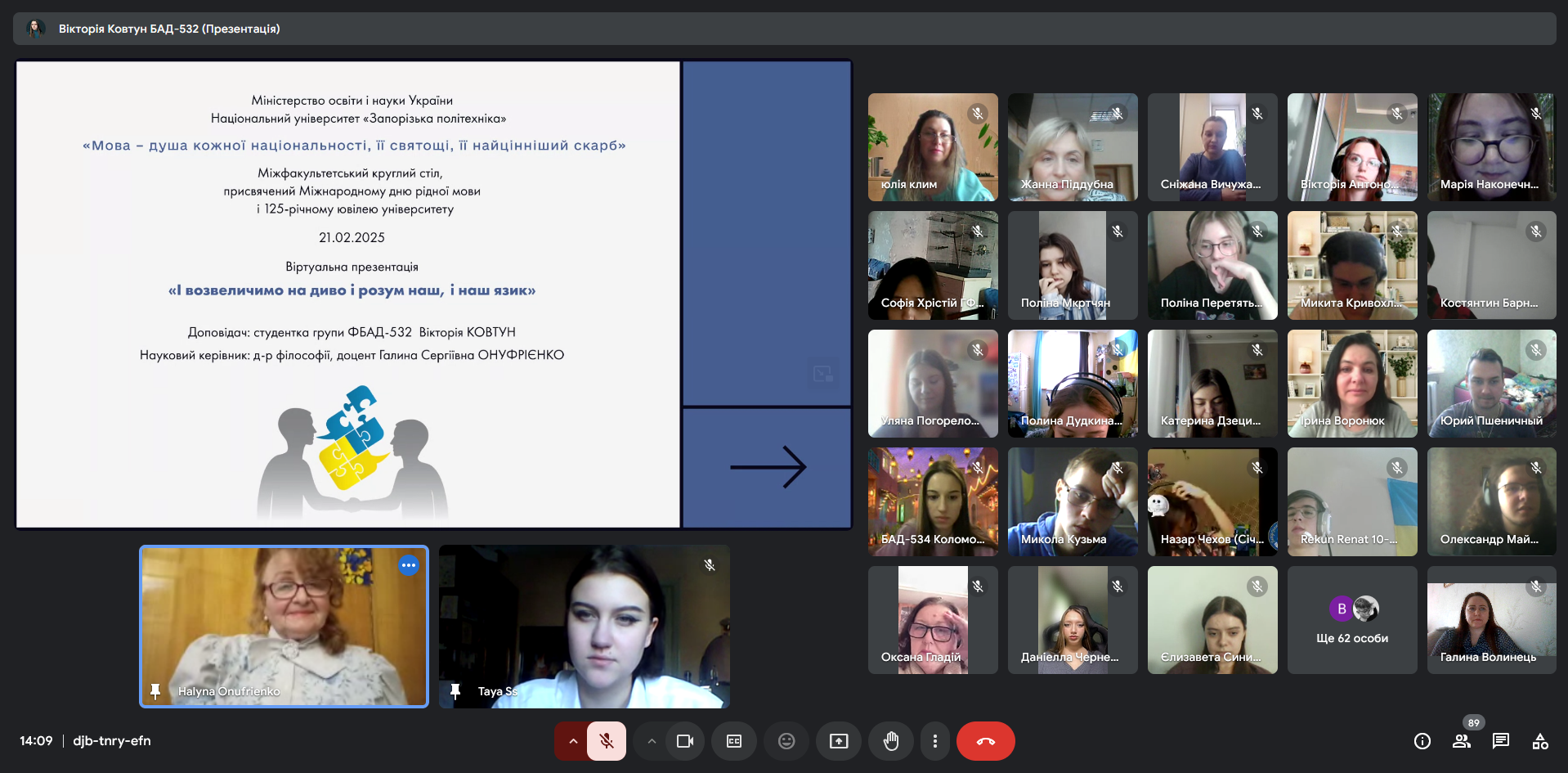Open more options three-dot menu in toolbar

pyautogui.click(x=935, y=741)
